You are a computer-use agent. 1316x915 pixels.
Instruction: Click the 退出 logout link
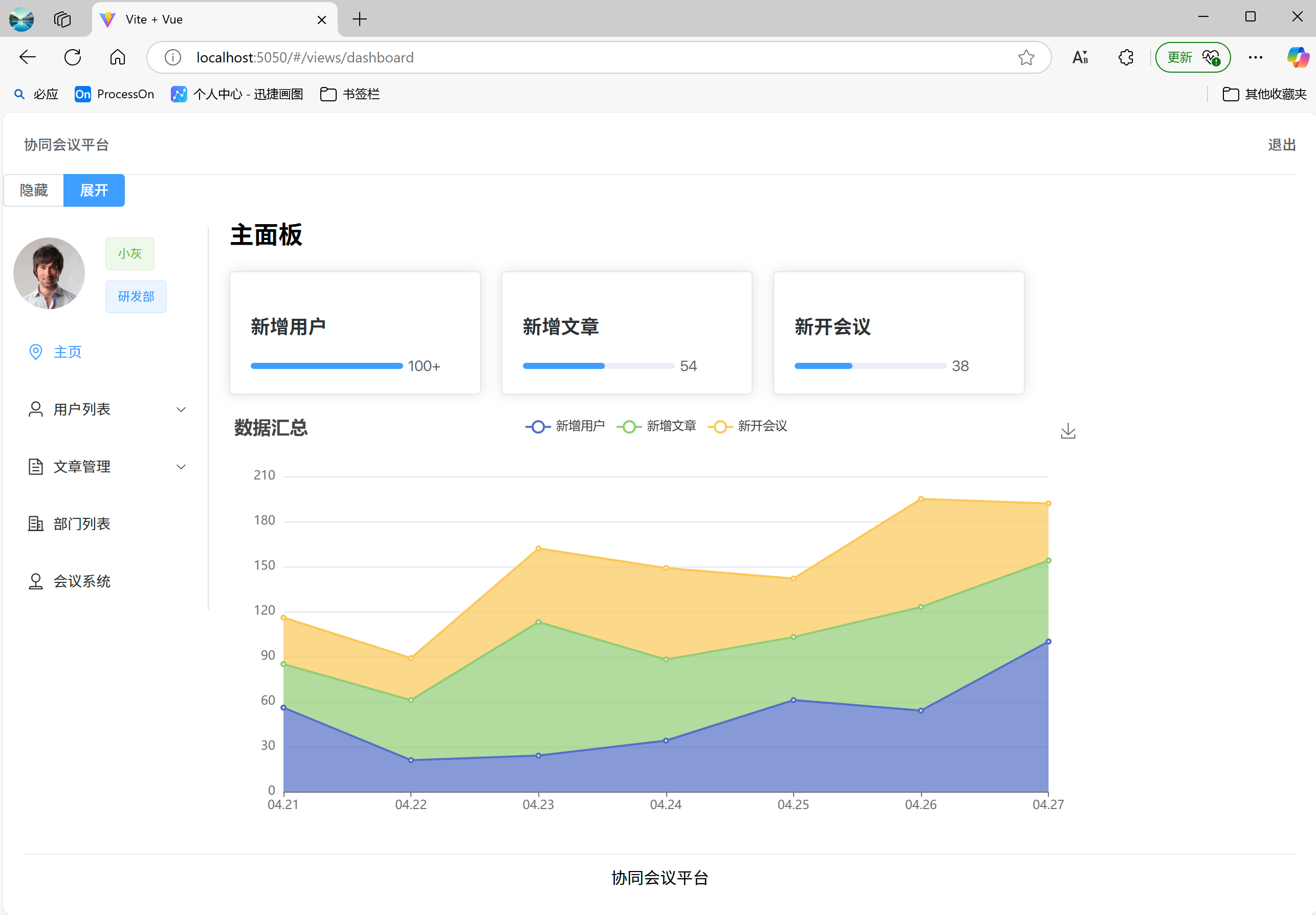tap(1282, 145)
